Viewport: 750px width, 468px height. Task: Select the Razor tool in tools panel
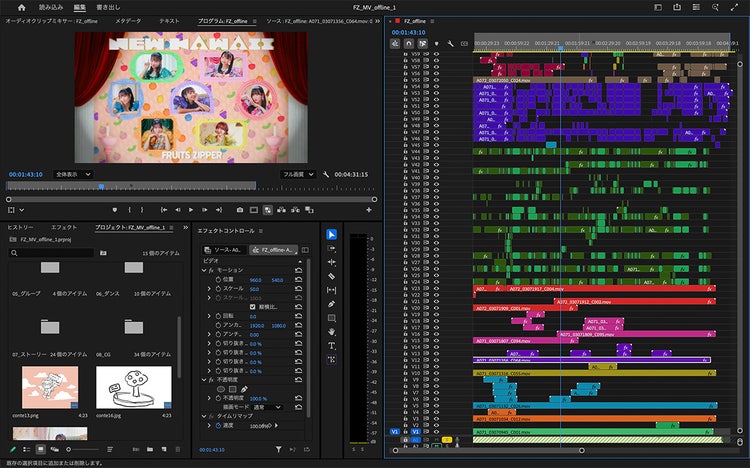(x=332, y=276)
